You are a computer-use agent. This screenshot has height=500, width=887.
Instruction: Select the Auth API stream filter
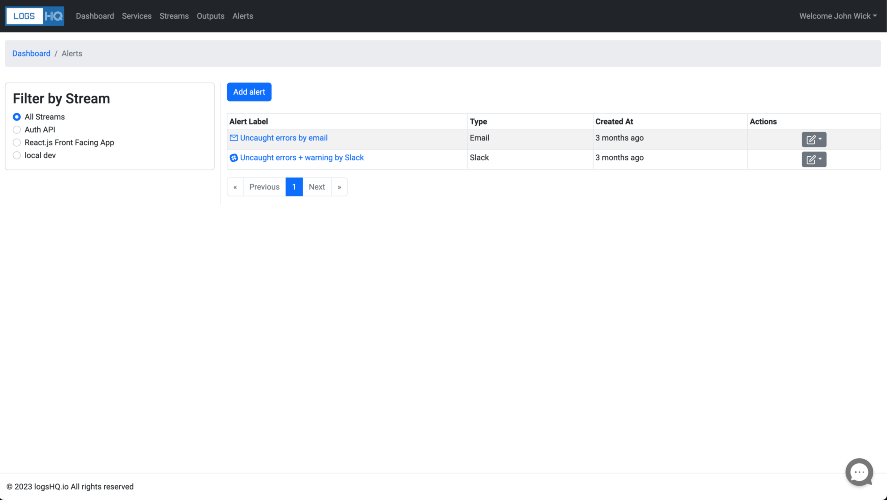pos(17,130)
